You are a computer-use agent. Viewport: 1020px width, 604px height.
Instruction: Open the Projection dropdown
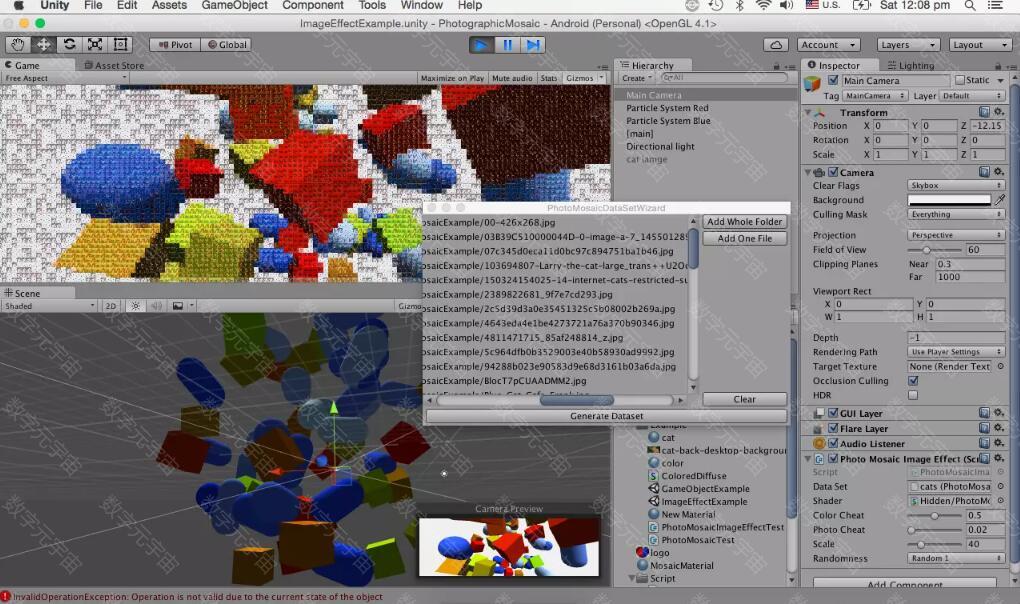pos(956,235)
